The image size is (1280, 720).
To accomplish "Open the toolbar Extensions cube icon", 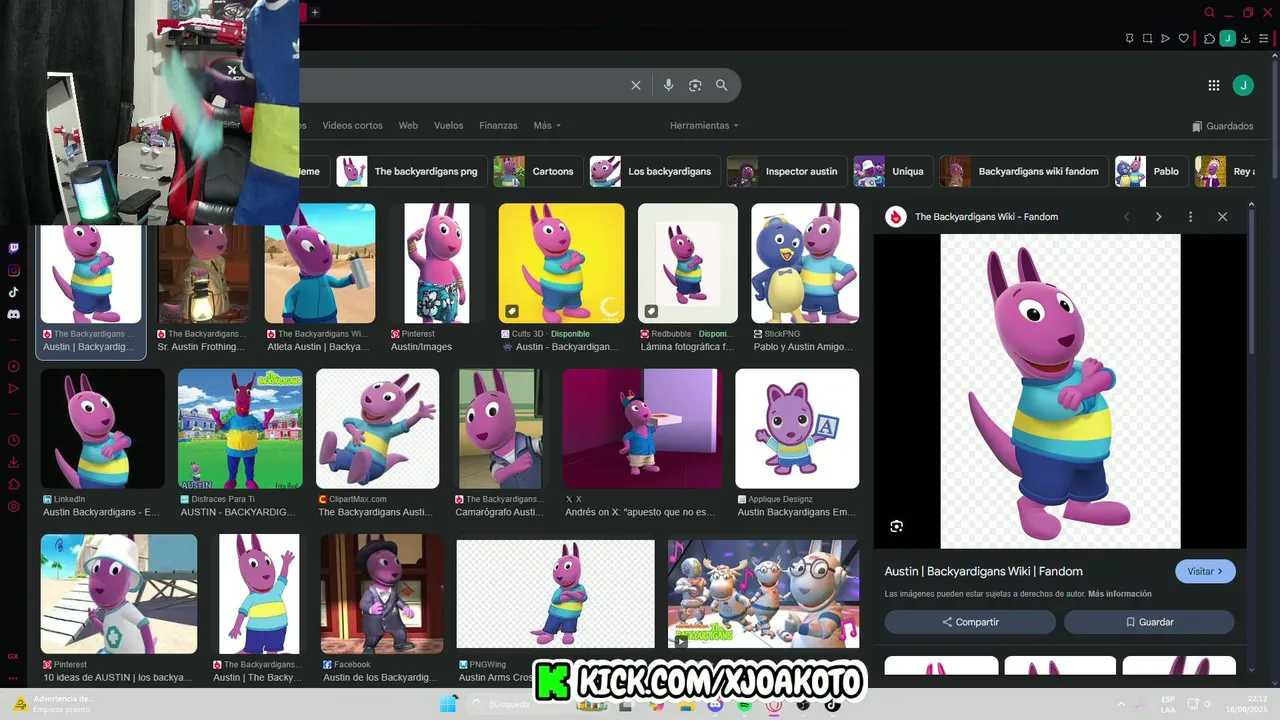I will pyautogui.click(x=1209, y=38).
